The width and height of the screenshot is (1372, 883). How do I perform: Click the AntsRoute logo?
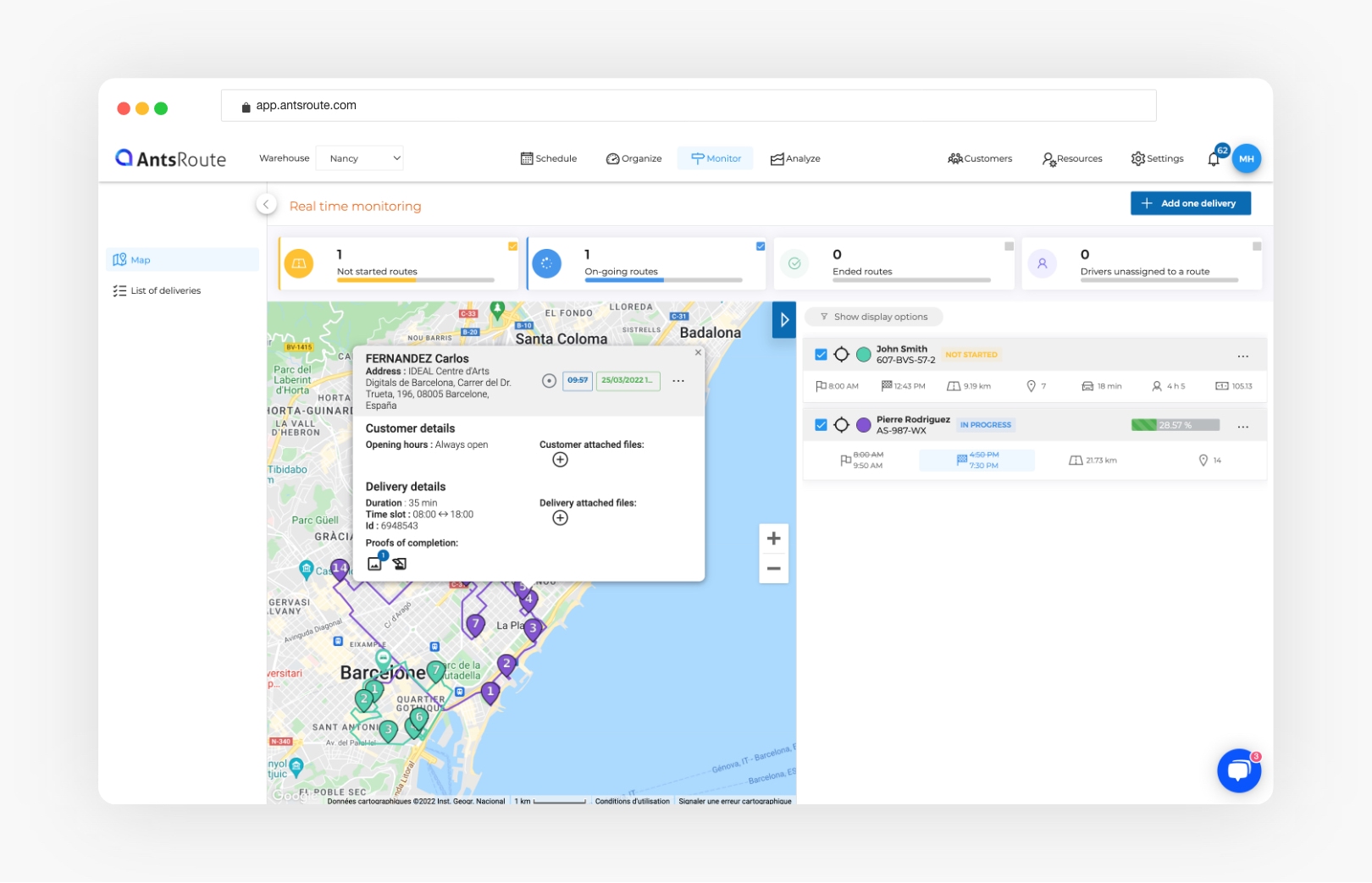[171, 158]
